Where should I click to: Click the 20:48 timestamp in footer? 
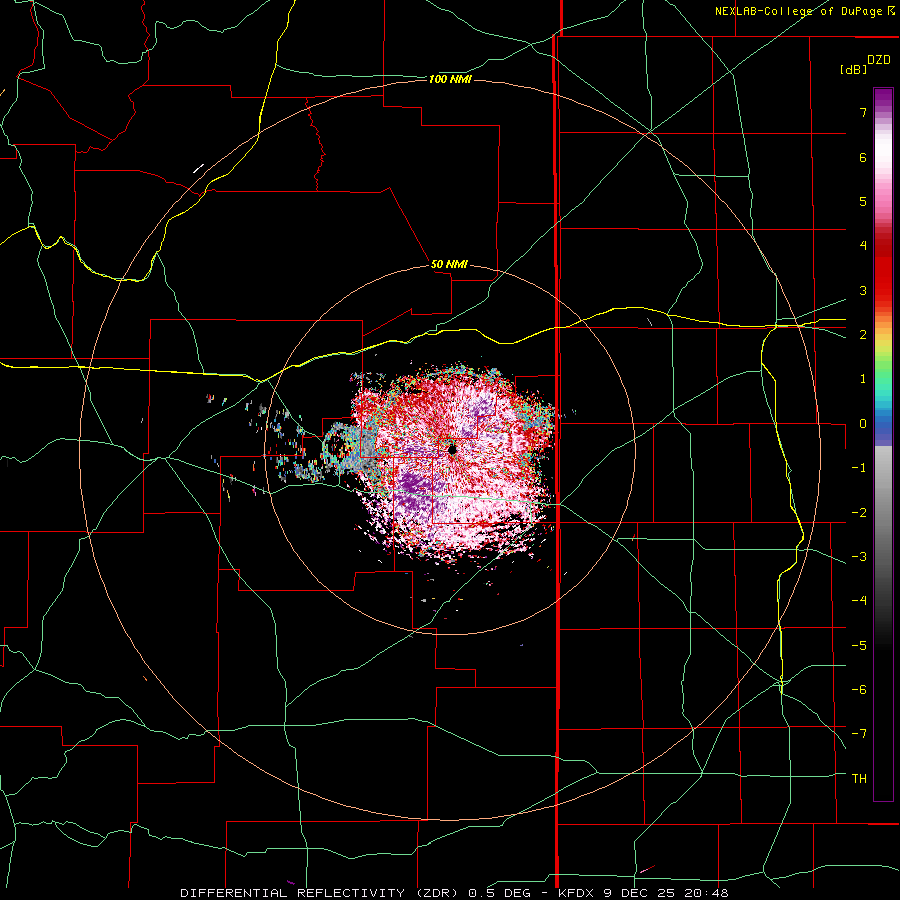tap(706, 893)
